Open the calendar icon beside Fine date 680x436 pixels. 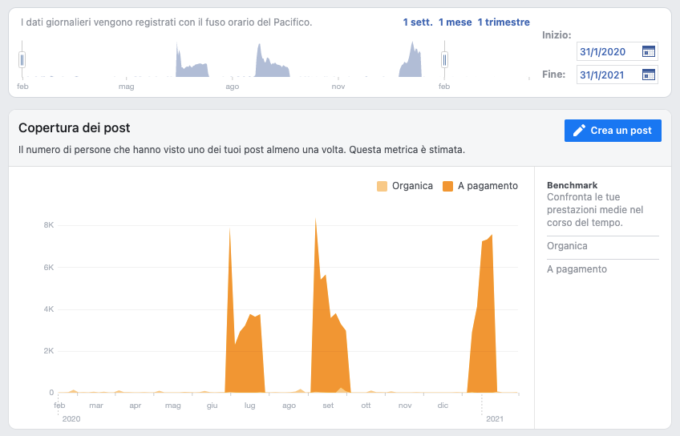648,75
